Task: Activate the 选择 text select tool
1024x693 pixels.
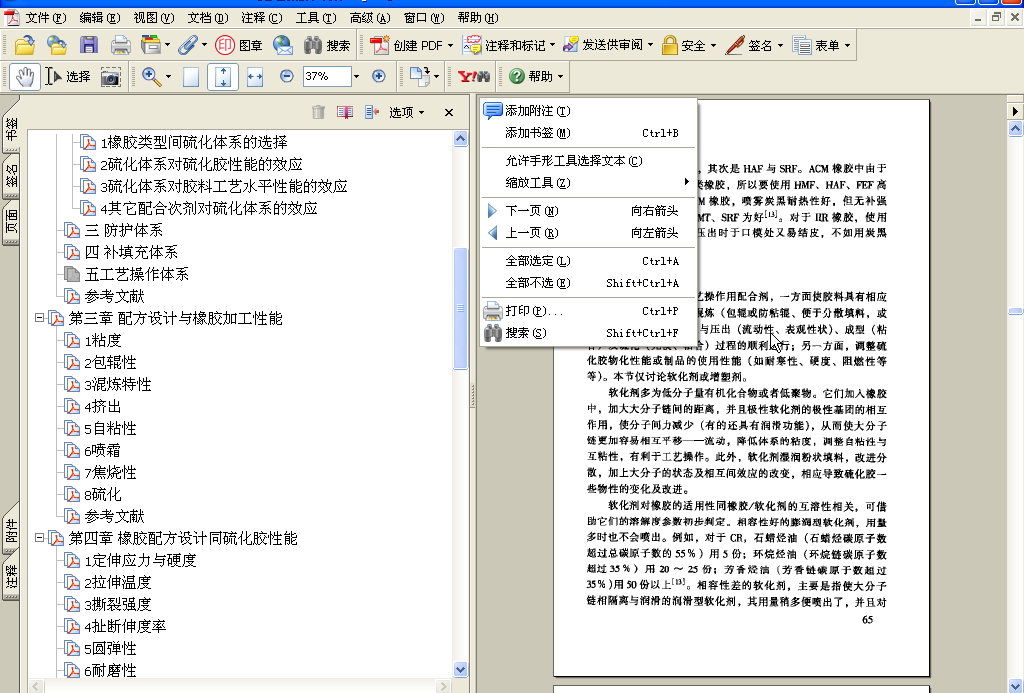Action: [x=68, y=76]
